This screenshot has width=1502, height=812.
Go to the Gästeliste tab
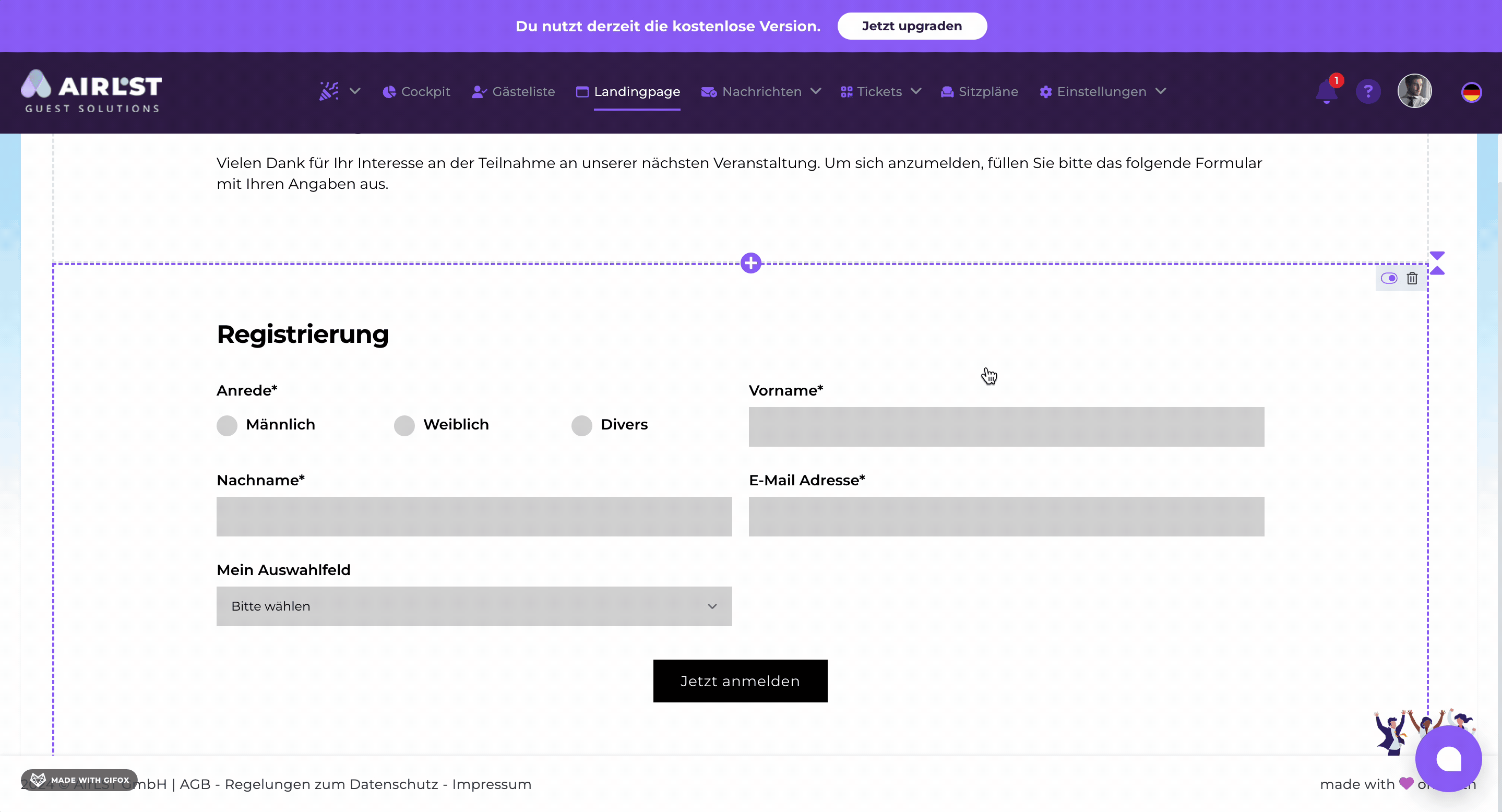pyautogui.click(x=513, y=91)
